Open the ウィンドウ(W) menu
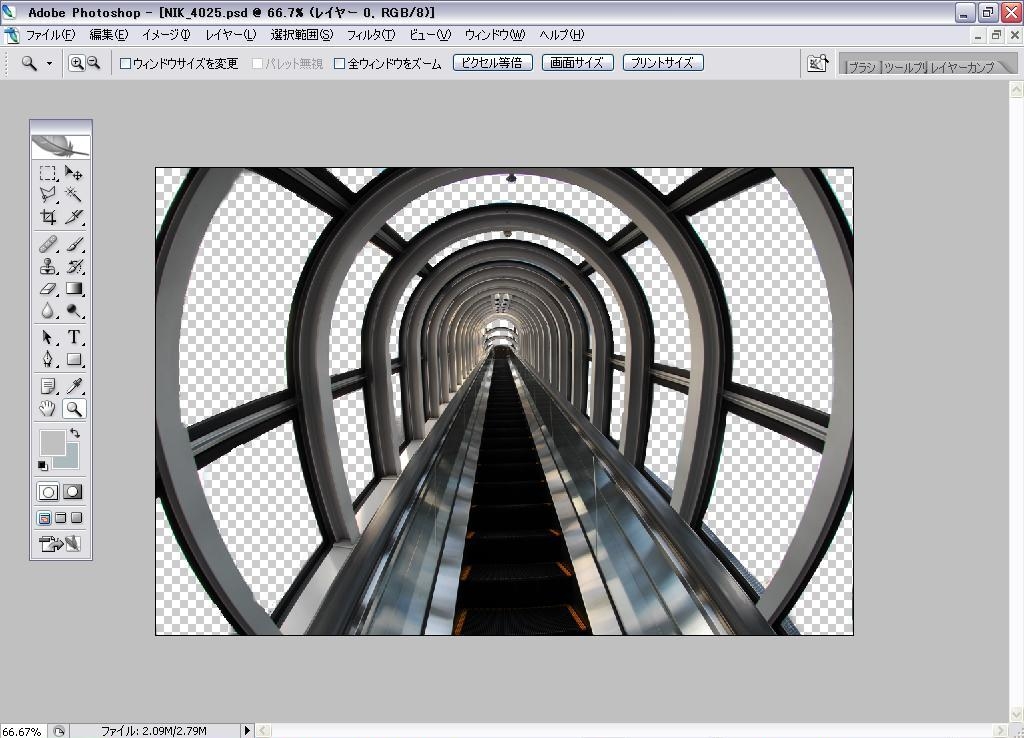 495,35
